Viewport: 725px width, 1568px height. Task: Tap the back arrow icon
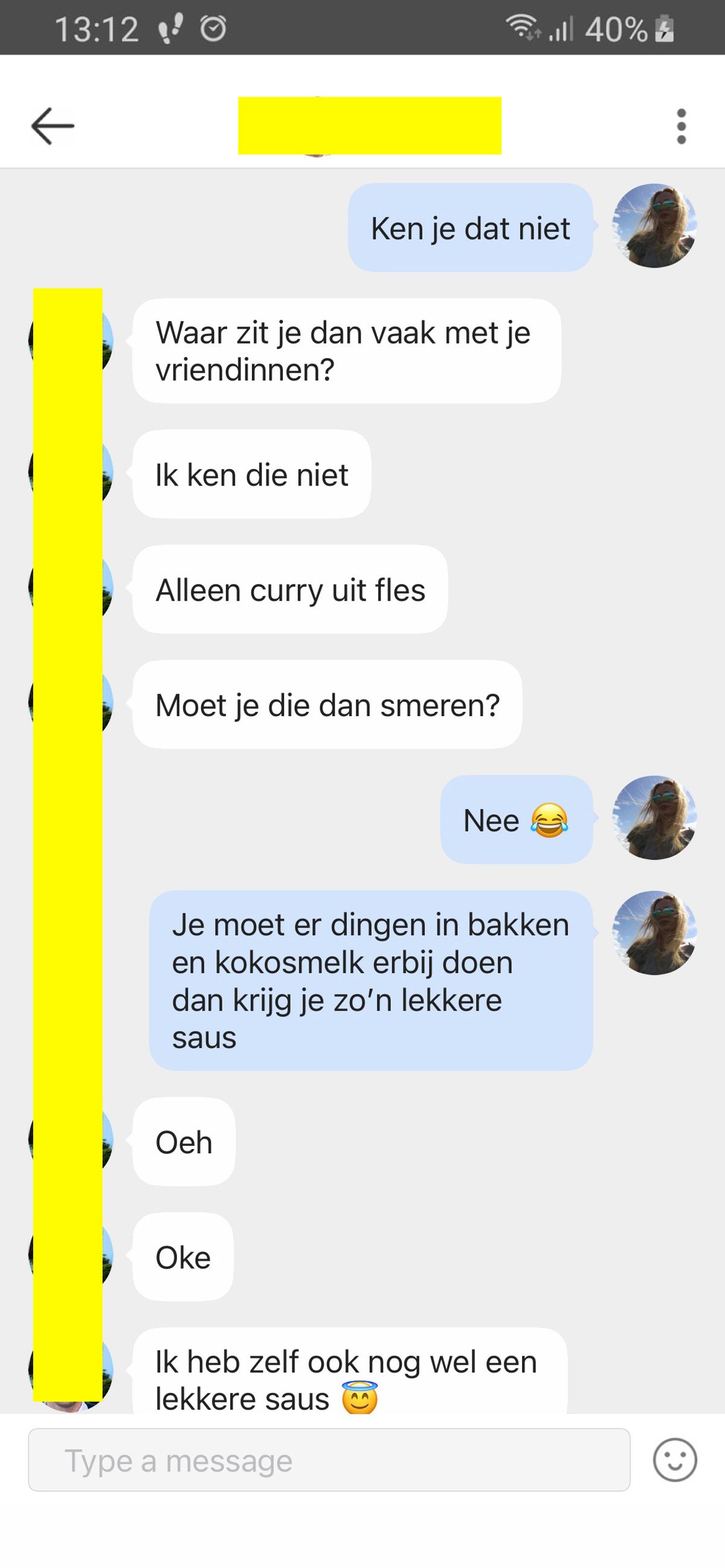click(x=53, y=126)
